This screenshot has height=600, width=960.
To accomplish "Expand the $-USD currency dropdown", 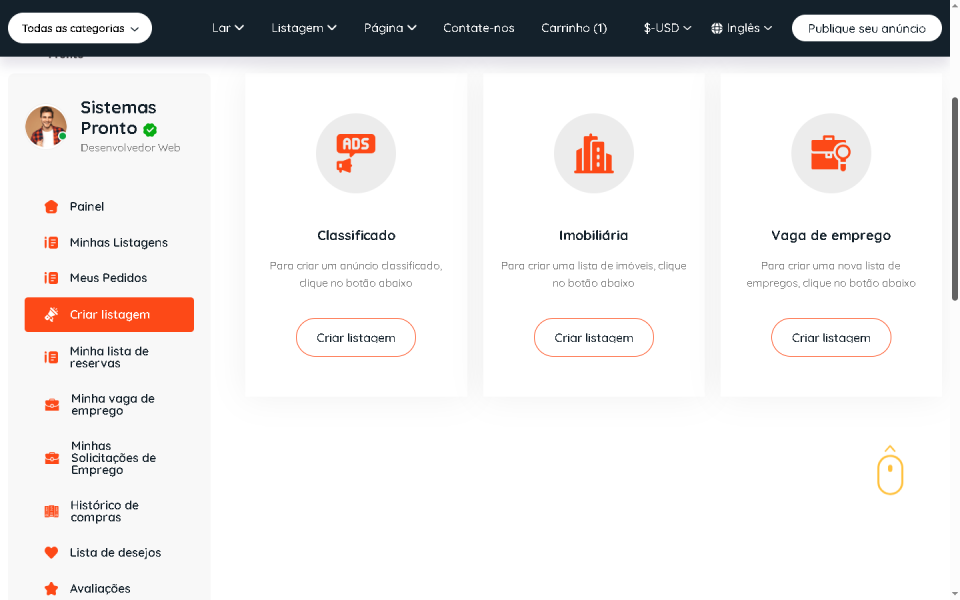I will tap(667, 28).
